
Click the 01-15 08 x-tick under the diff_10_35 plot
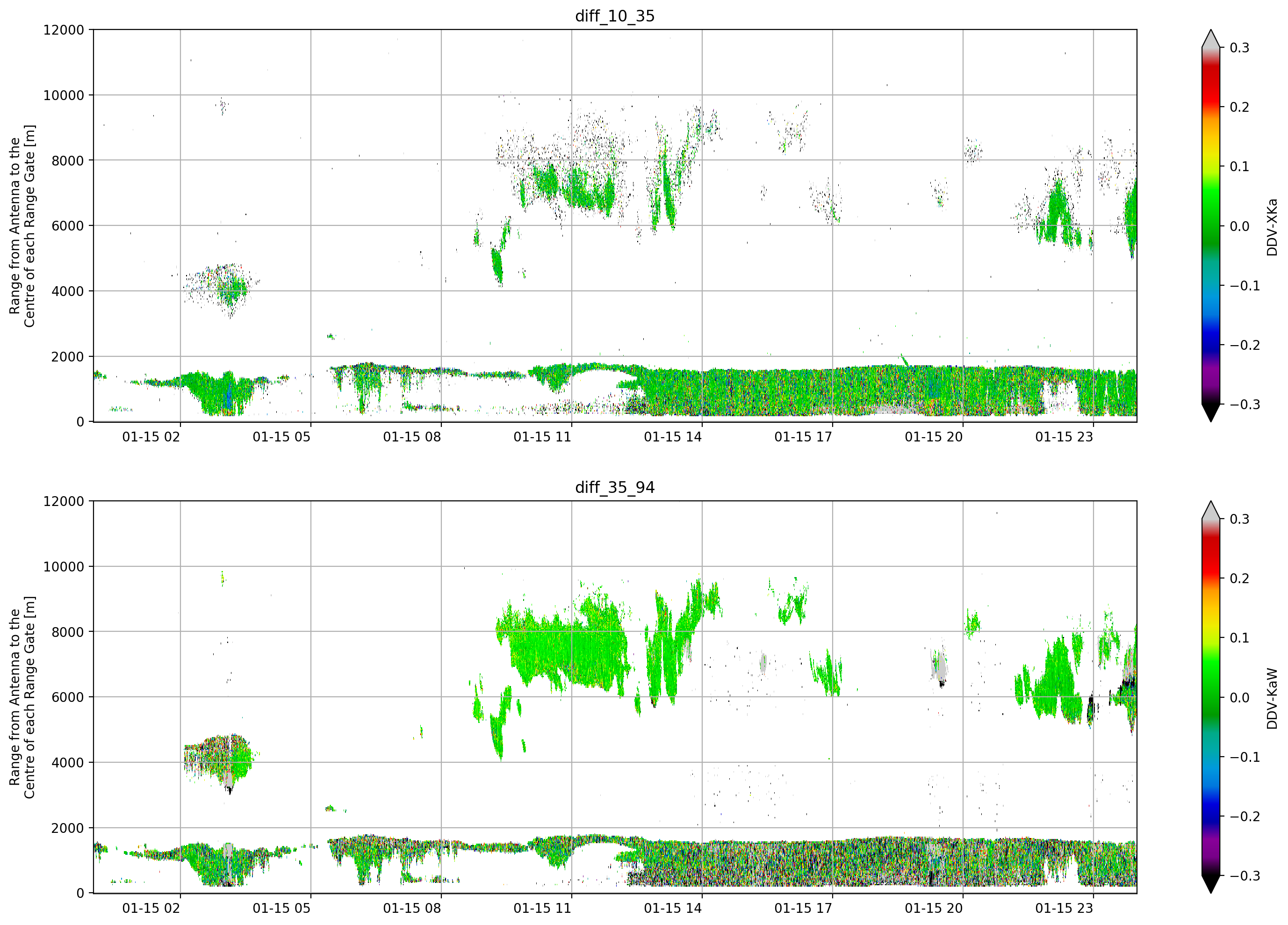[x=412, y=437]
